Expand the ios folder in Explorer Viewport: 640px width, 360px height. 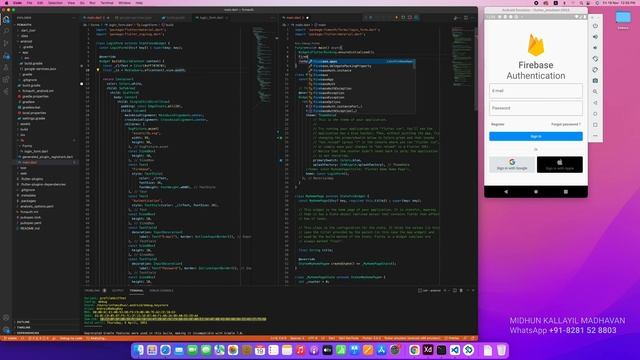pyautogui.click(x=23, y=135)
